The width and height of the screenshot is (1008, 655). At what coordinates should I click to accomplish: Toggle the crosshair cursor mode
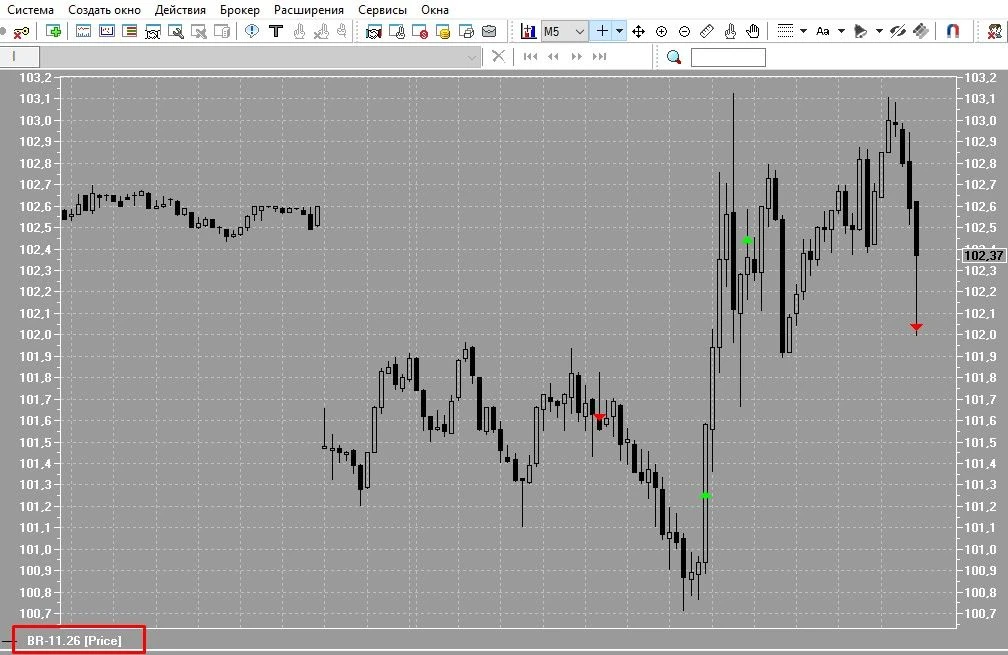coord(602,31)
